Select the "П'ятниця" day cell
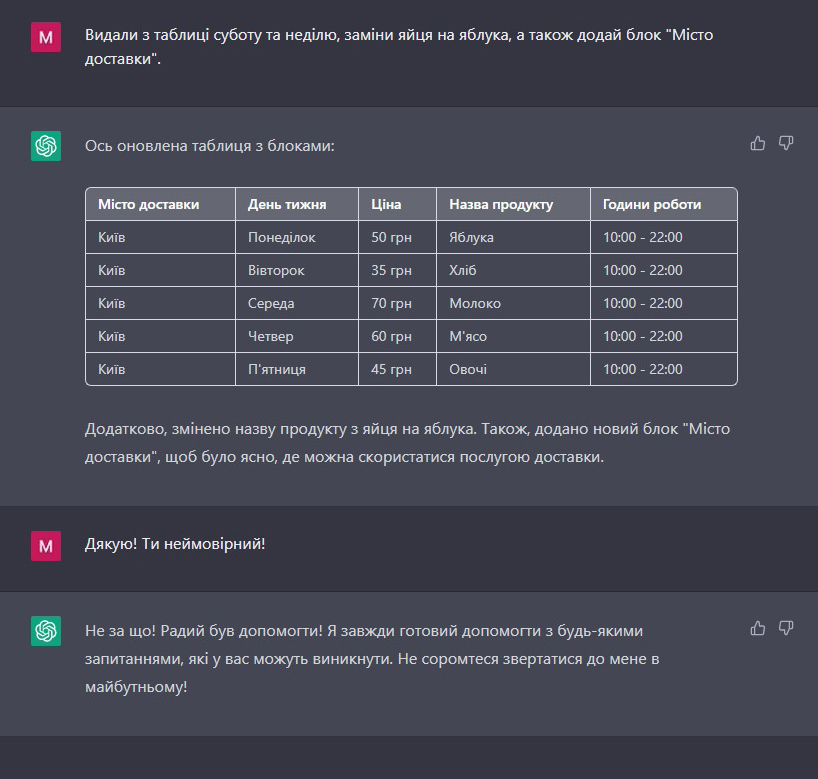 point(277,369)
